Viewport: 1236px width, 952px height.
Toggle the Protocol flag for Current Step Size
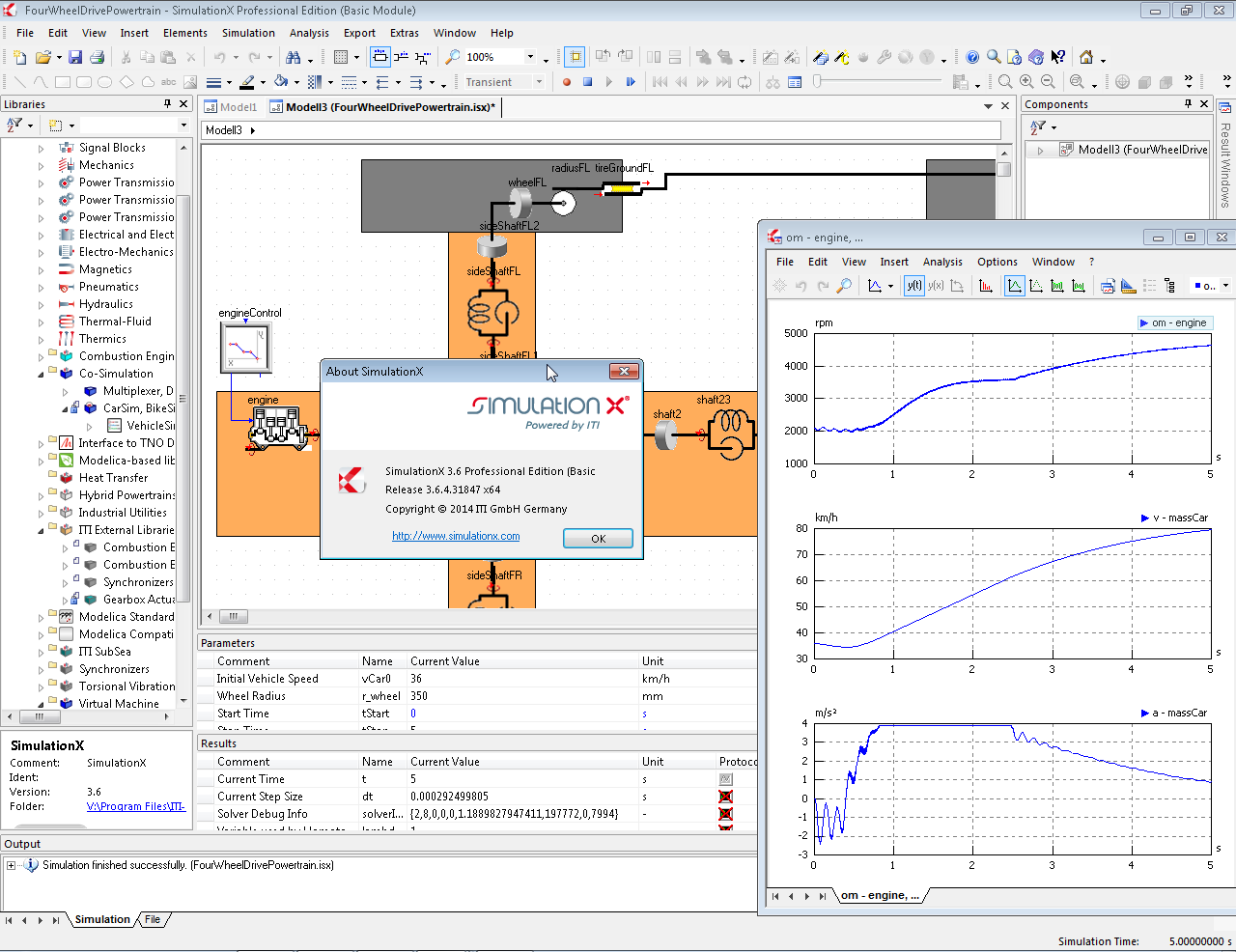726,797
